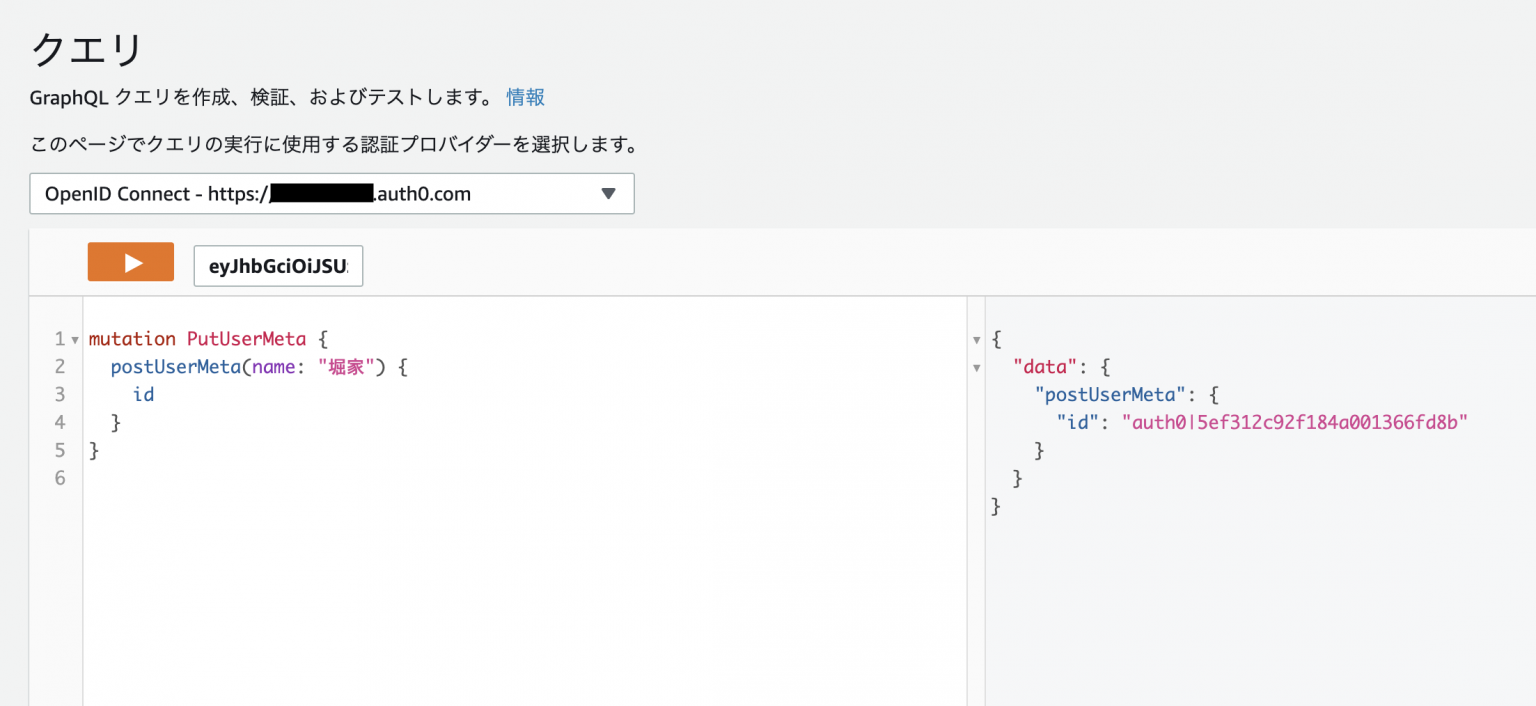Click the closing brace on line 5
Screen dimensions: 1536x706
93,450
